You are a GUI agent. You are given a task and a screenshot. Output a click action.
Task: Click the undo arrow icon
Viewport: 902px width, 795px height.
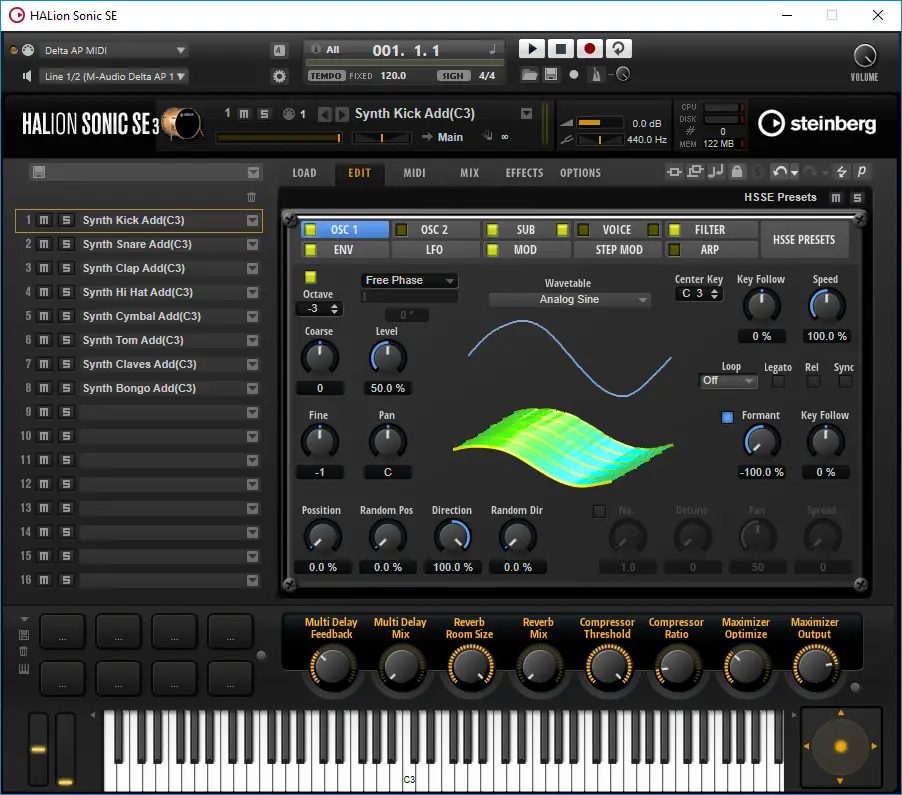click(779, 171)
